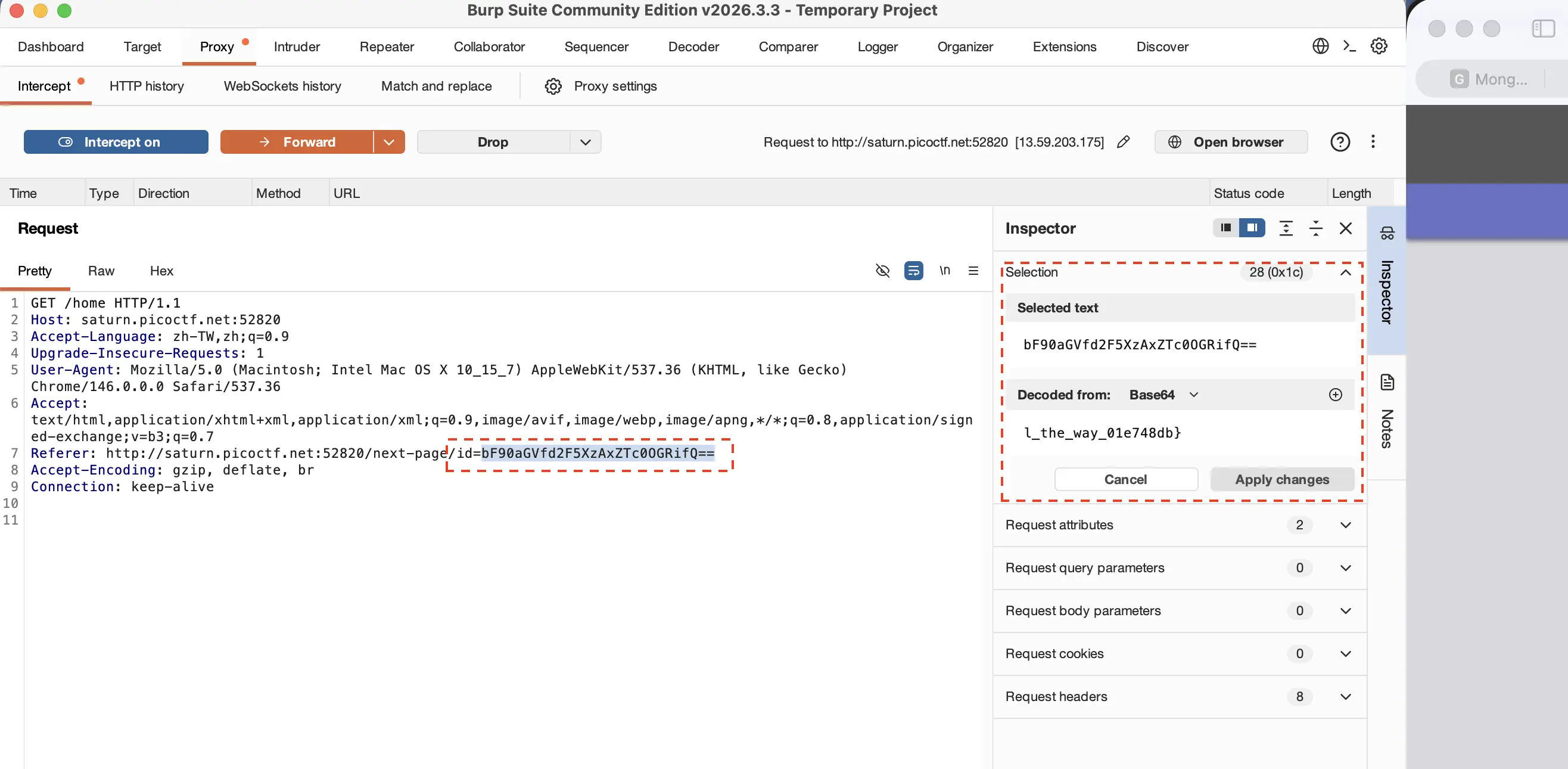Toggle message line wrap icon
The width and height of the screenshot is (1568, 769).
913,270
